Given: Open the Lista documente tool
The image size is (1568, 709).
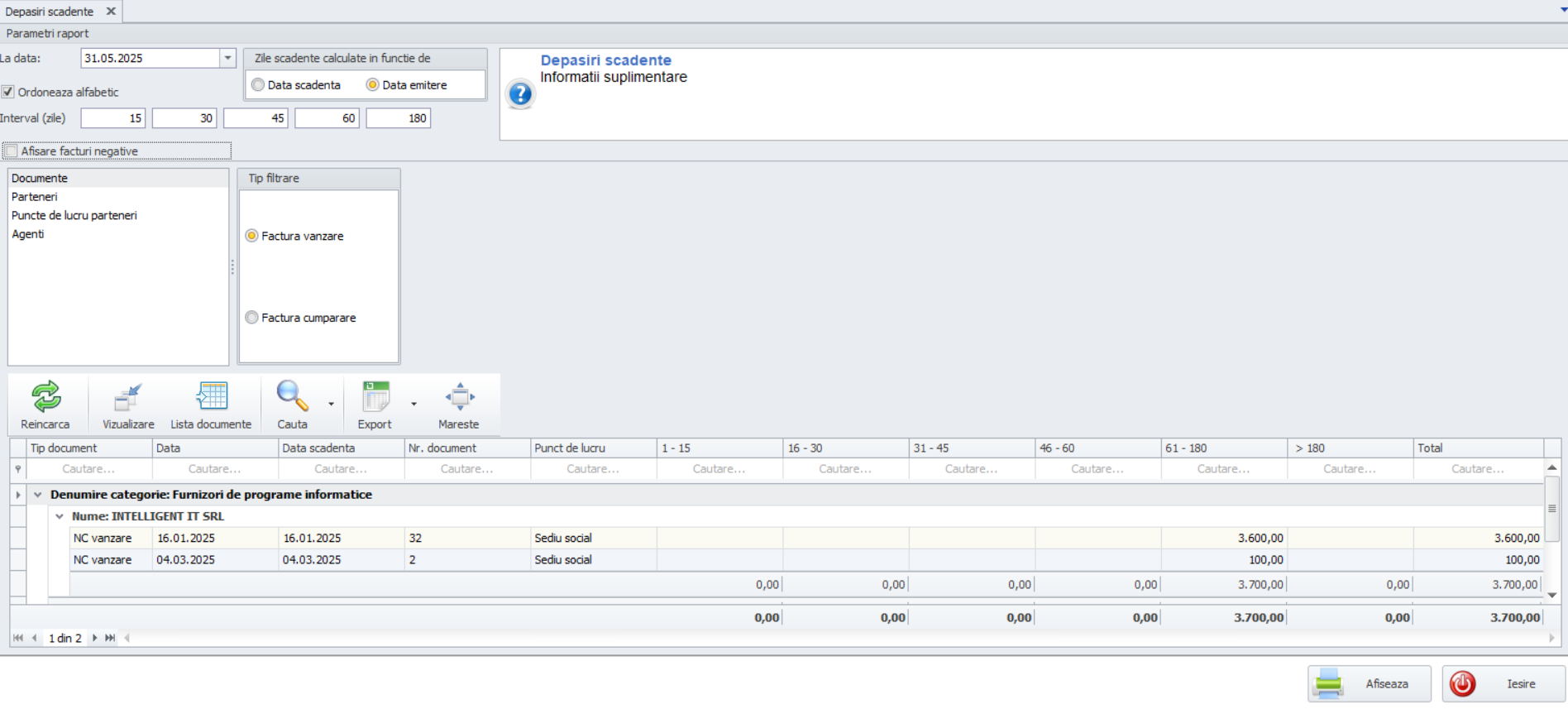Looking at the screenshot, I should click(x=211, y=397).
